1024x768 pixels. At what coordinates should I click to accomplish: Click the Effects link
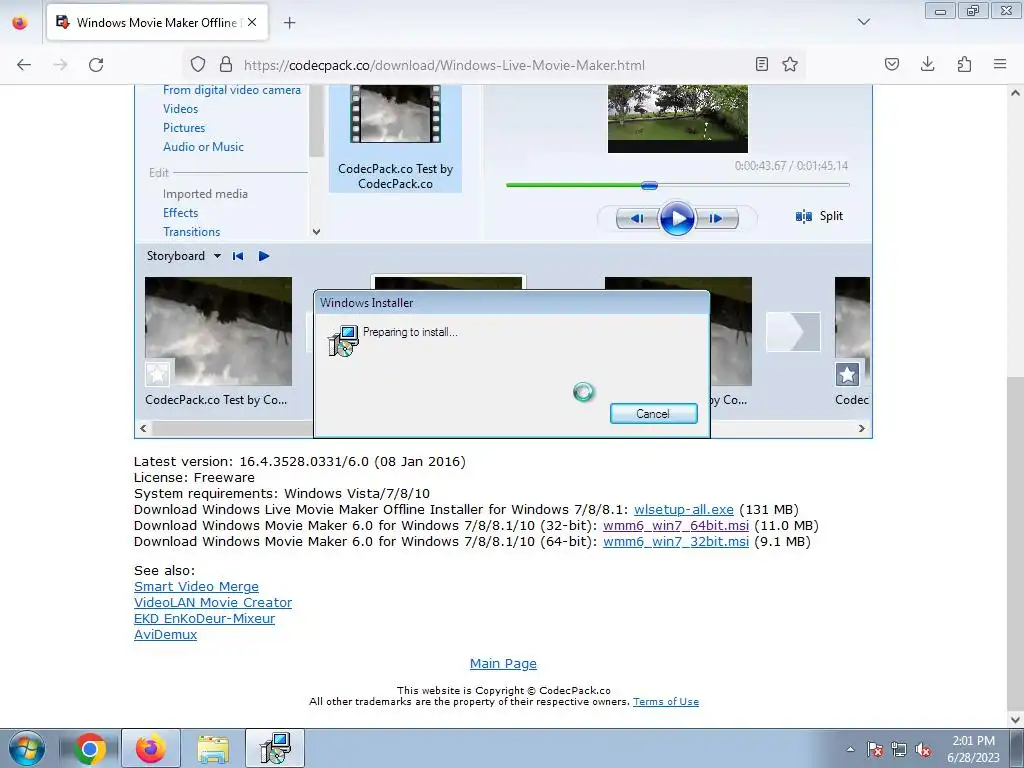tap(180, 213)
